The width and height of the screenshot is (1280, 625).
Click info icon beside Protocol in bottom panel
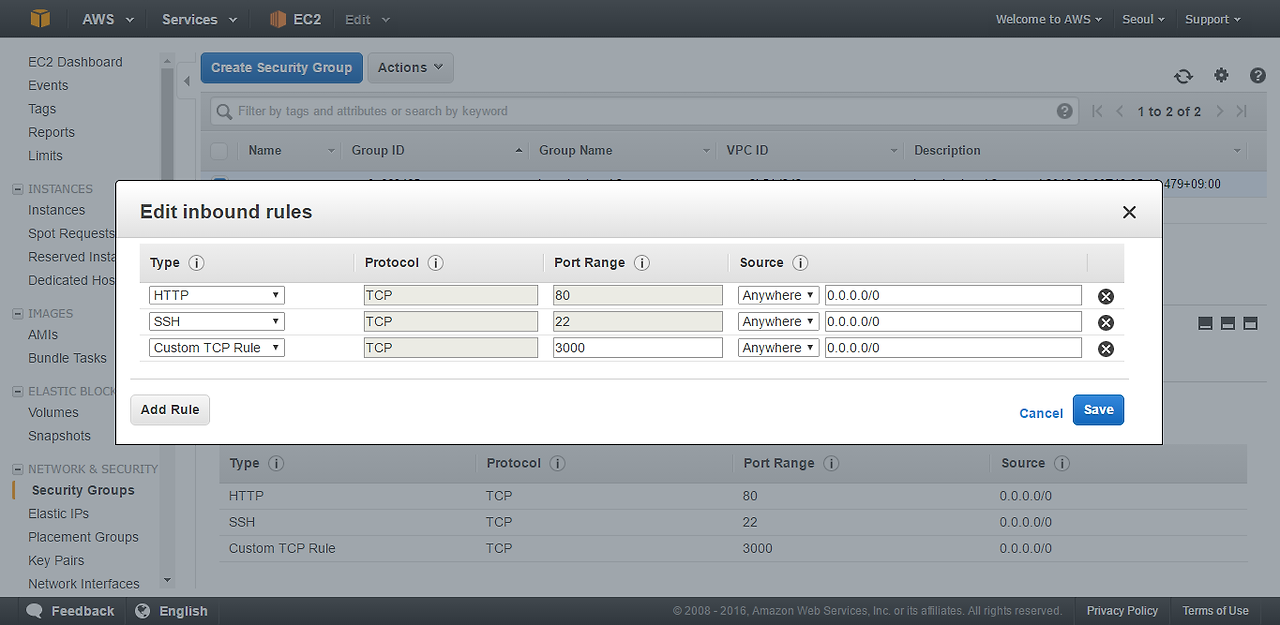tap(557, 464)
